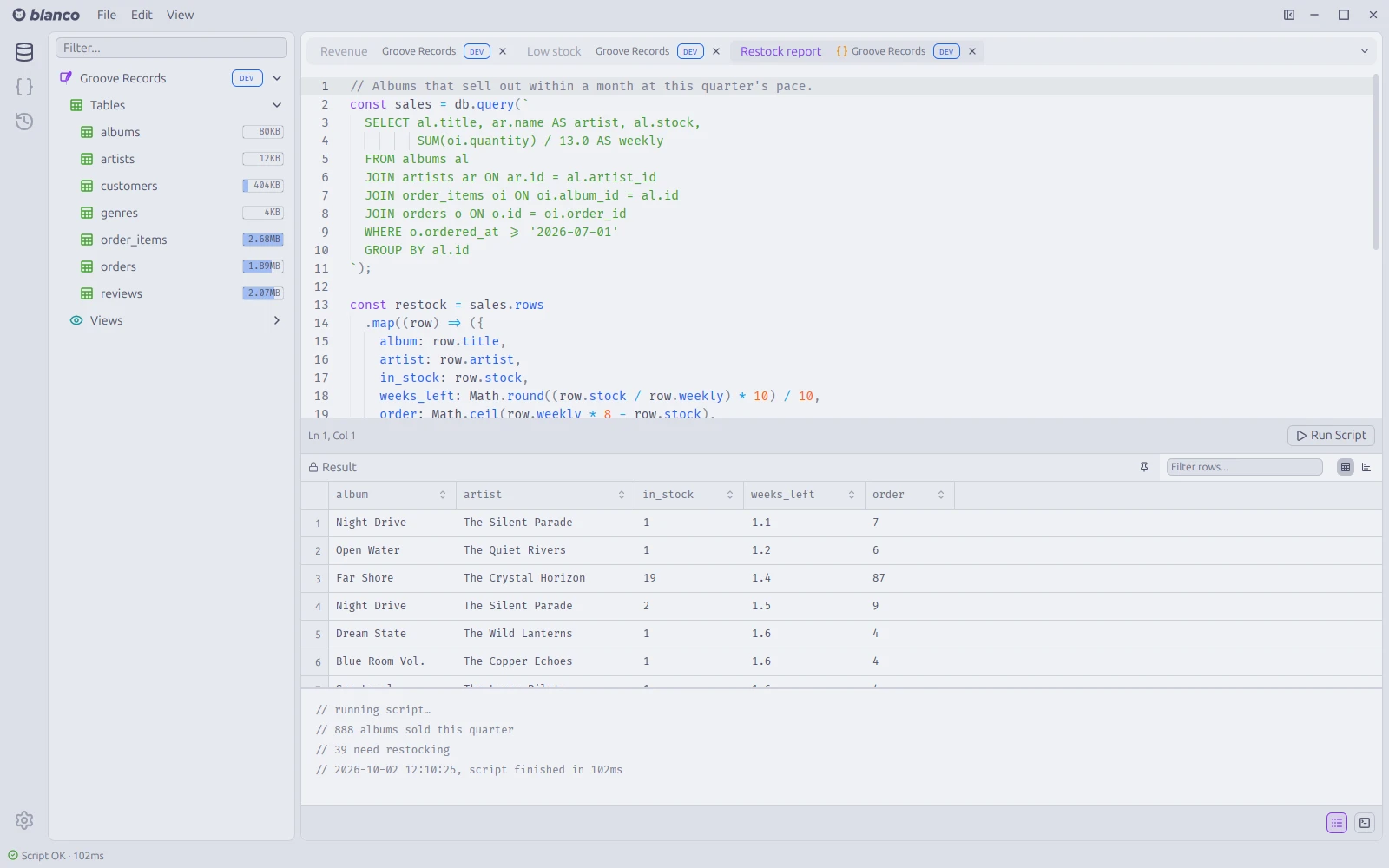
Task: Click the albums table icon
Action: (87, 132)
